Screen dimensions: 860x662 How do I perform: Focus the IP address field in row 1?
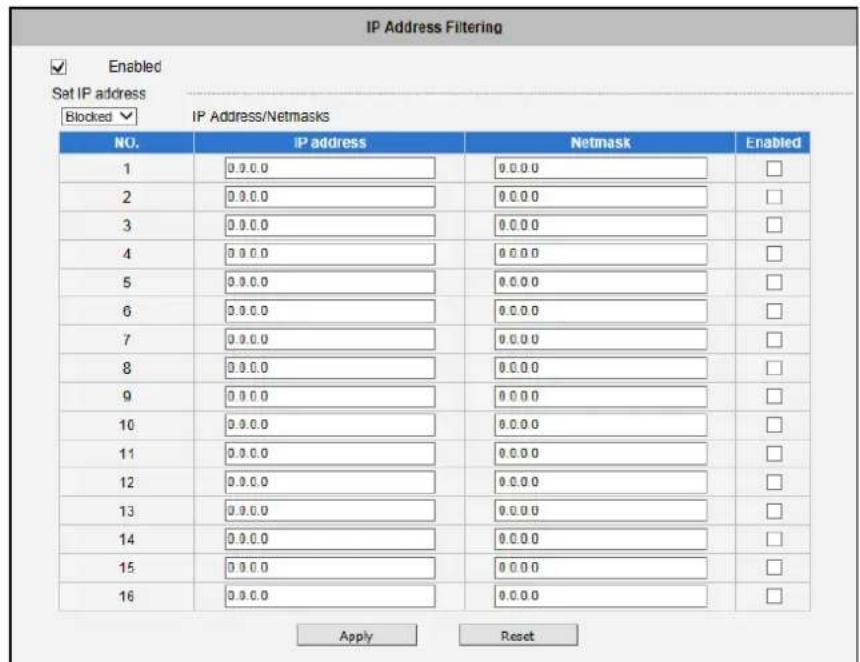point(330,168)
